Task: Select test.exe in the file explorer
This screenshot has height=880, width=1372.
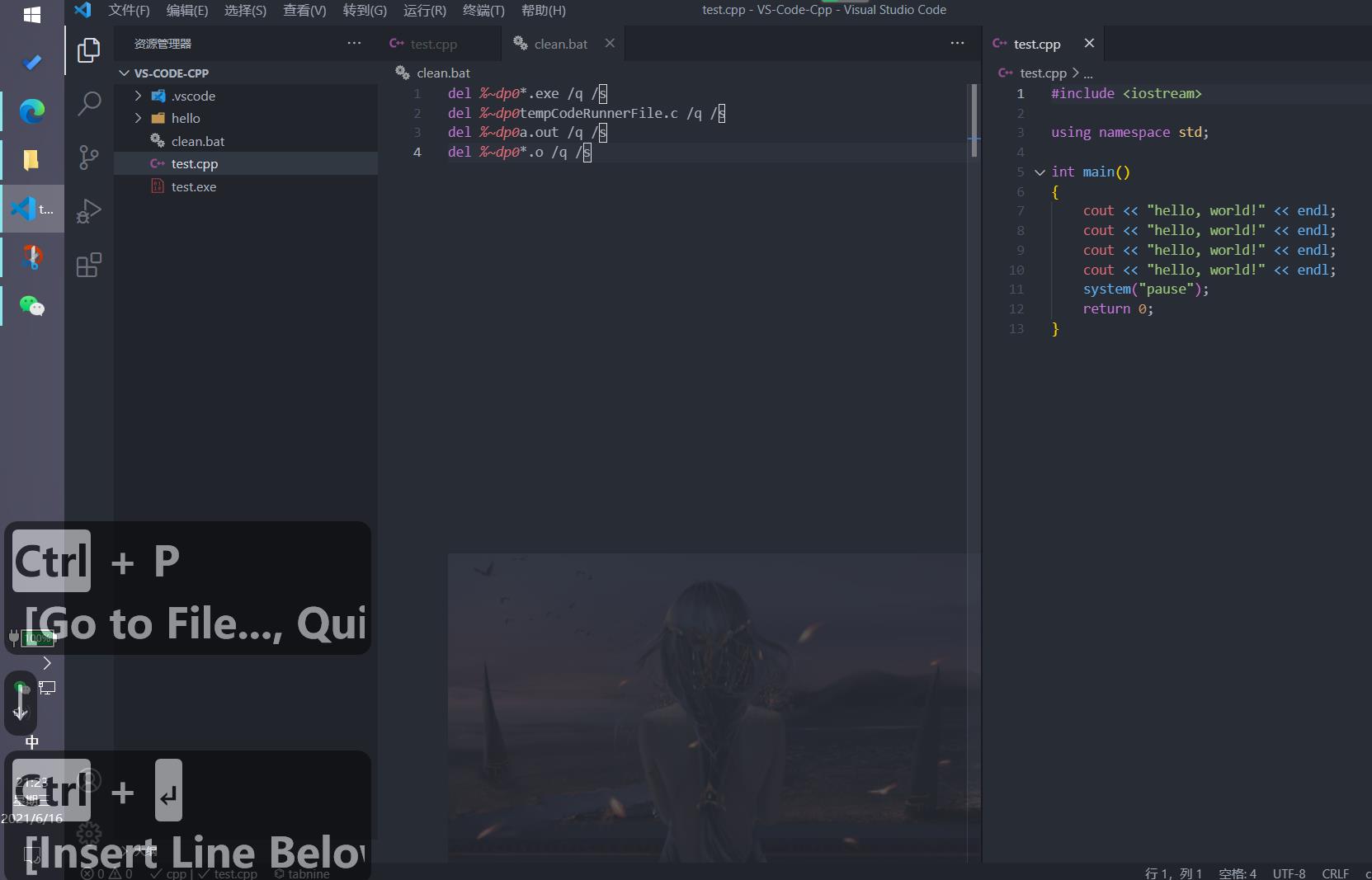Action: (x=246, y=186)
